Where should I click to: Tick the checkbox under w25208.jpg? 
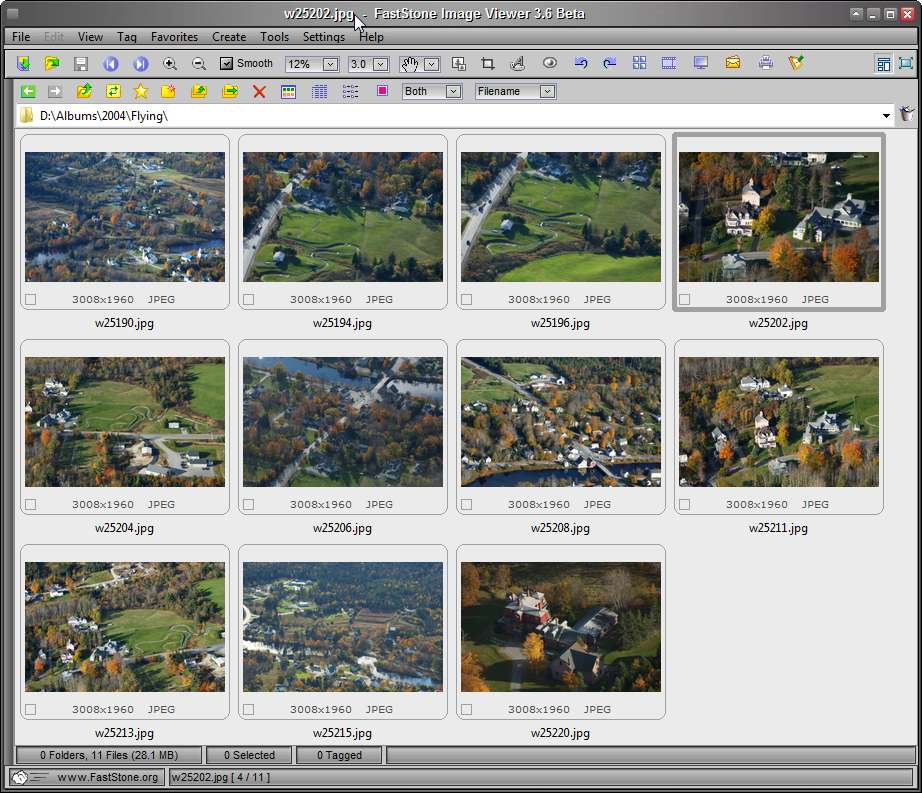pyautogui.click(x=466, y=504)
